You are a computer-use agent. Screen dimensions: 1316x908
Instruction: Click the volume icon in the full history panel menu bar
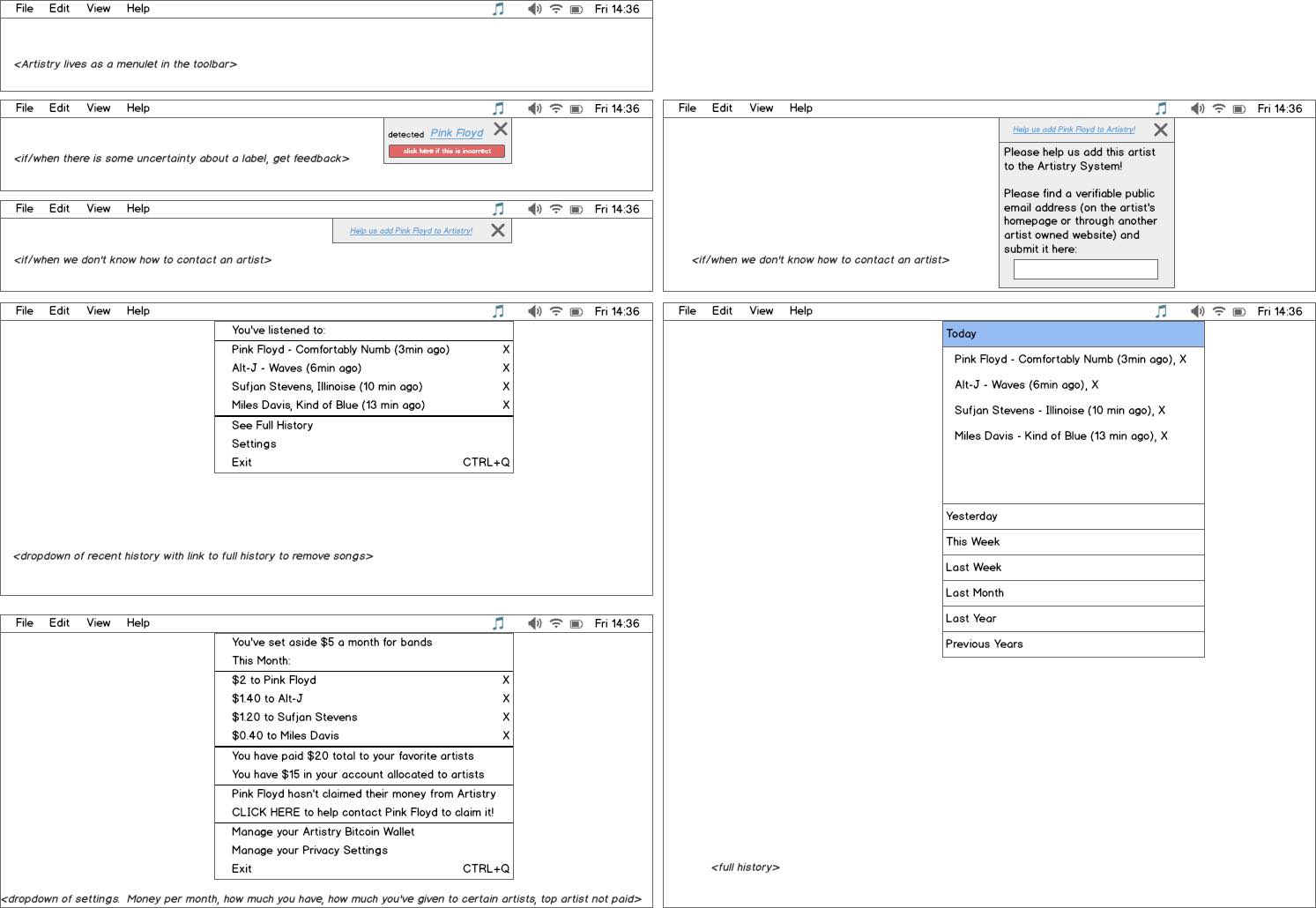(x=1198, y=311)
